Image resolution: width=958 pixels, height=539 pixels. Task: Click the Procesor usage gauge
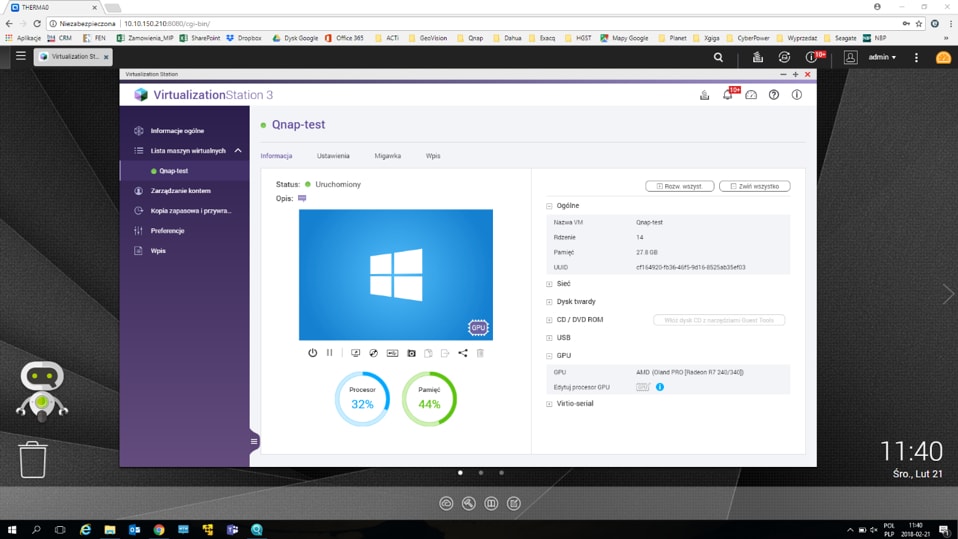coord(362,398)
